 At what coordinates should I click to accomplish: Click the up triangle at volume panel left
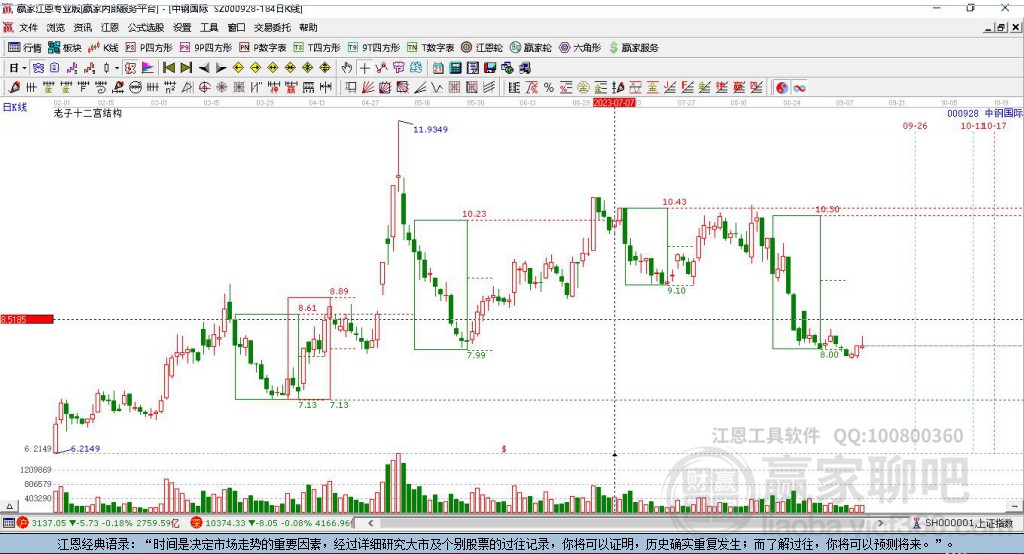pyautogui.click(x=9, y=506)
